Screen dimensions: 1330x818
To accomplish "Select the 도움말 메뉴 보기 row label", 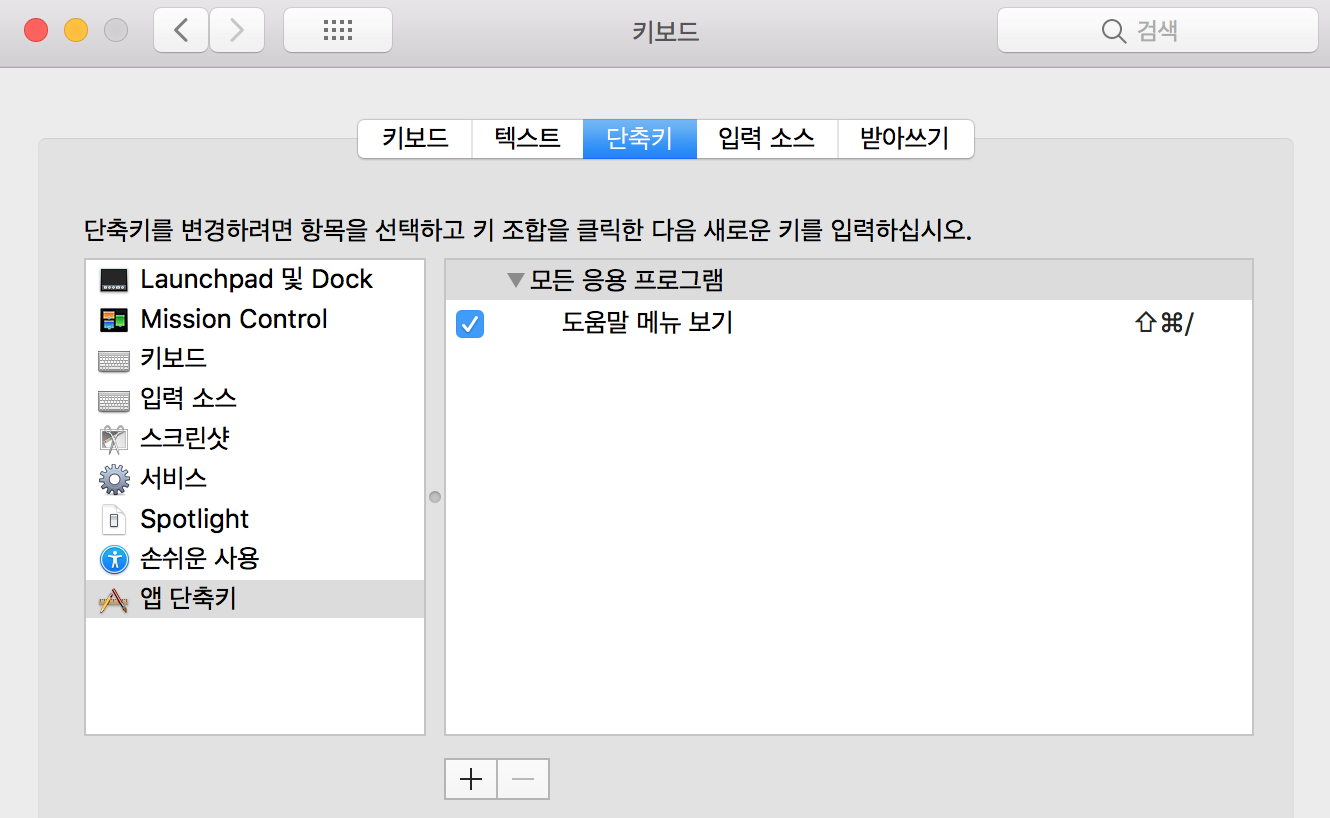I will point(648,323).
